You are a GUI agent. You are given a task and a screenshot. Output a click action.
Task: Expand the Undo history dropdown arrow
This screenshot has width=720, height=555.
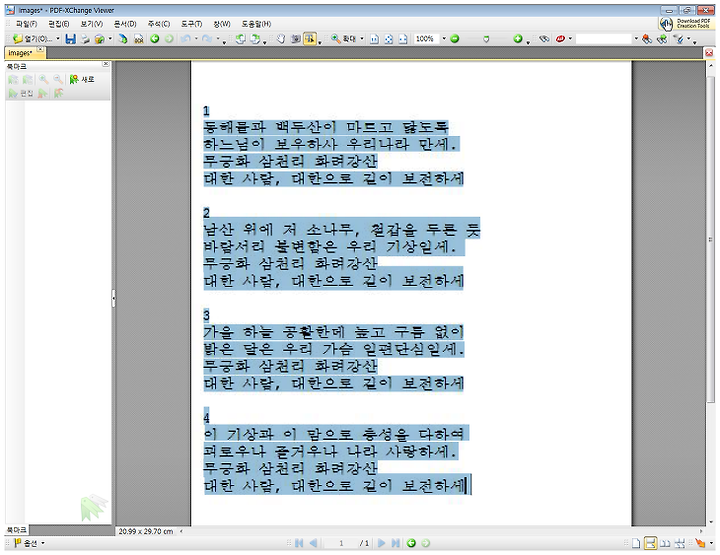pyautogui.click(x=196, y=39)
